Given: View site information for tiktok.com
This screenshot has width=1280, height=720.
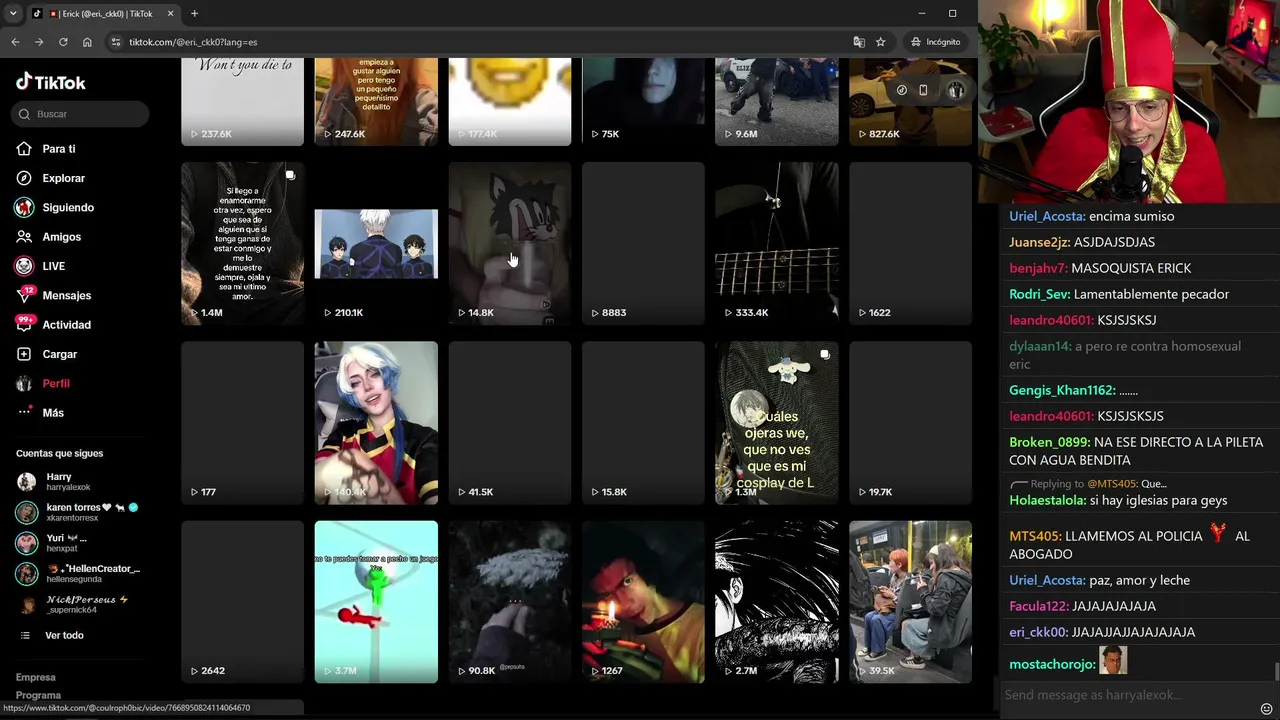Looking at the screenshot, I should pos(116,42).
